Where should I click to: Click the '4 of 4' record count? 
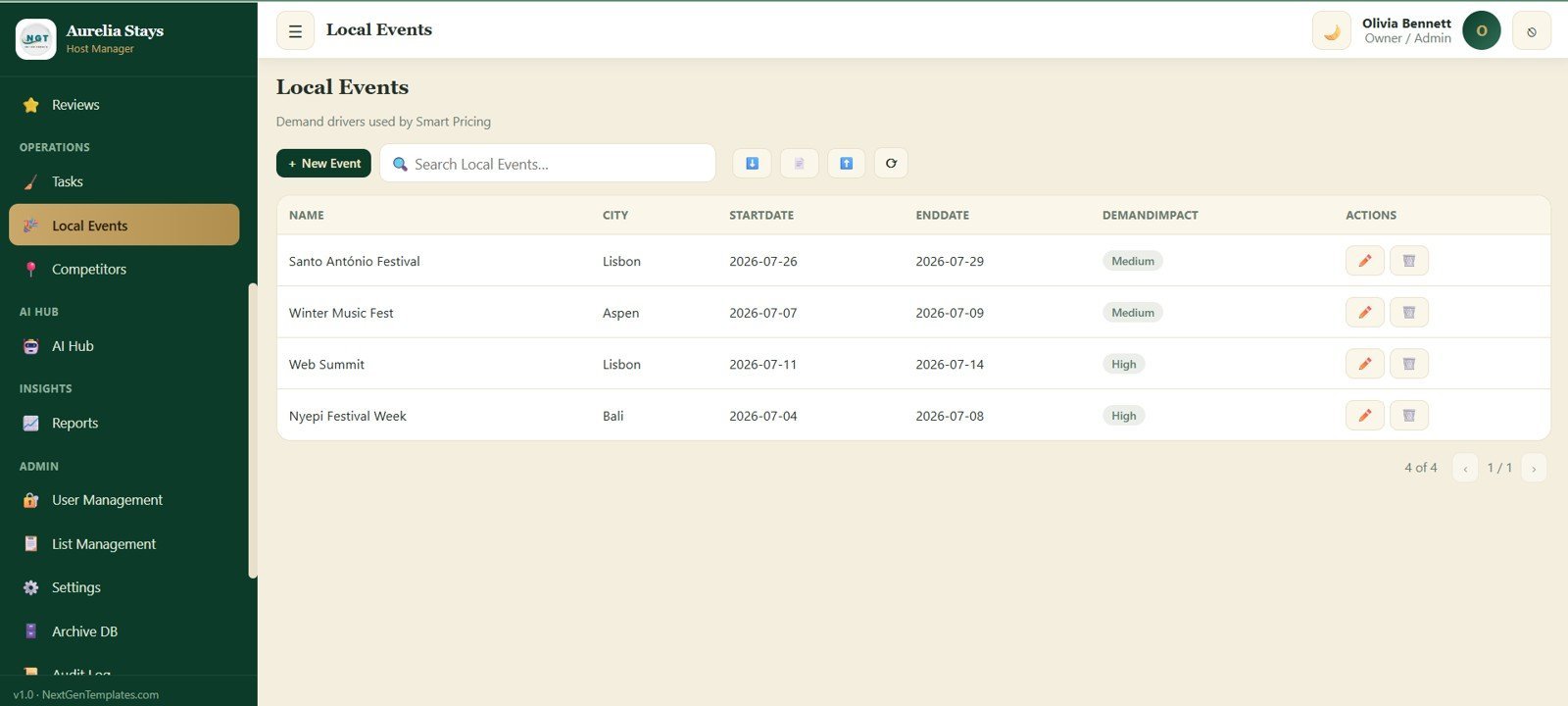1421,468
